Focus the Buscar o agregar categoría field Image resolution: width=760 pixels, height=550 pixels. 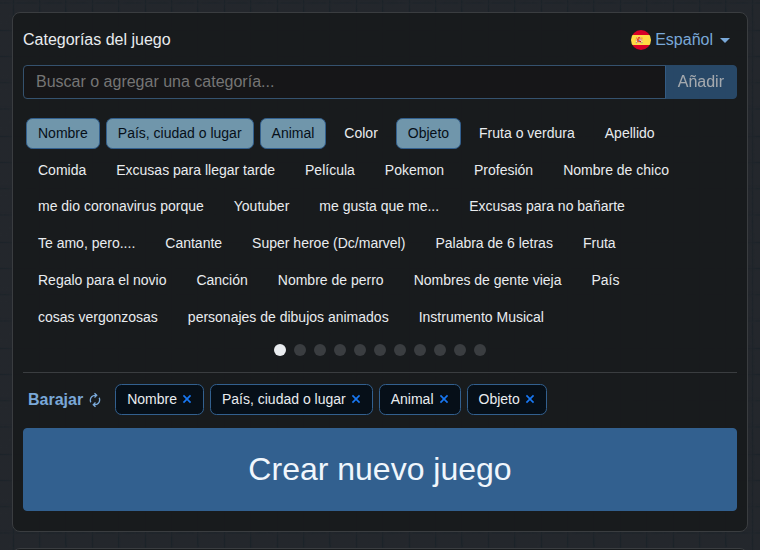pos(344,82)
